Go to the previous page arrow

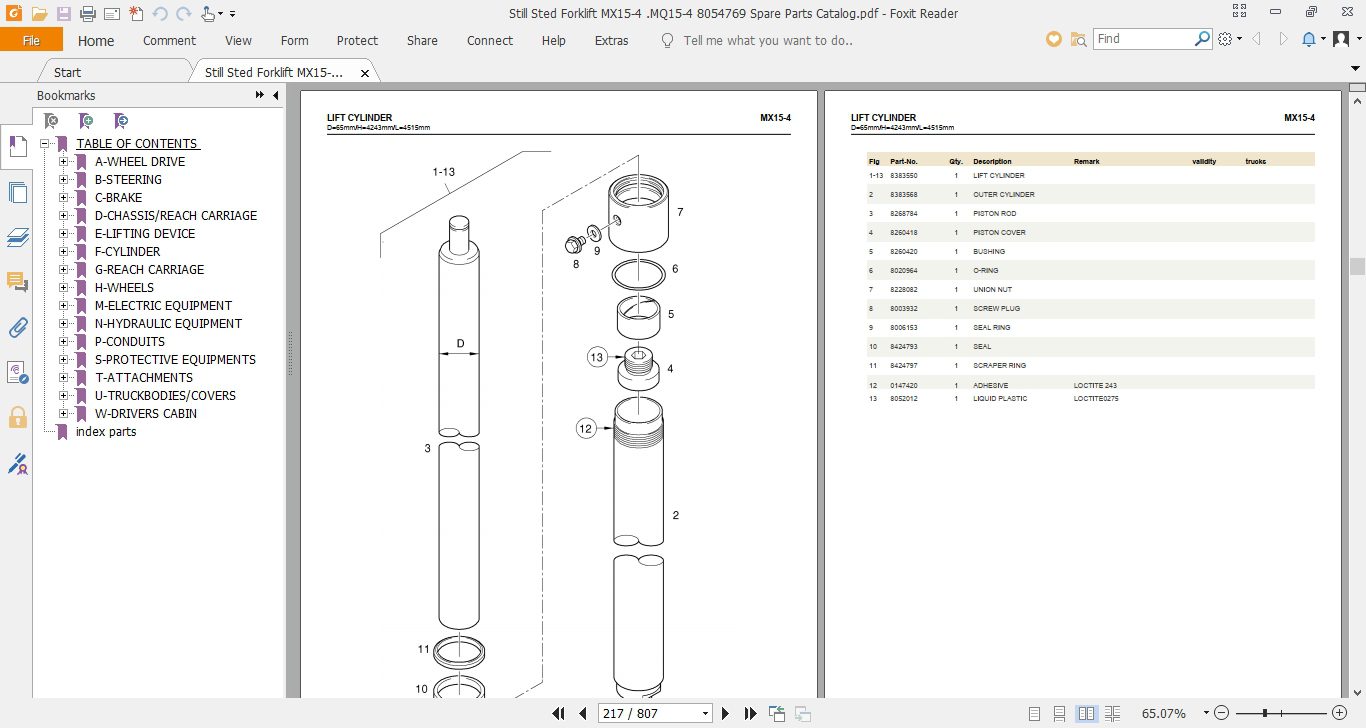583,713
